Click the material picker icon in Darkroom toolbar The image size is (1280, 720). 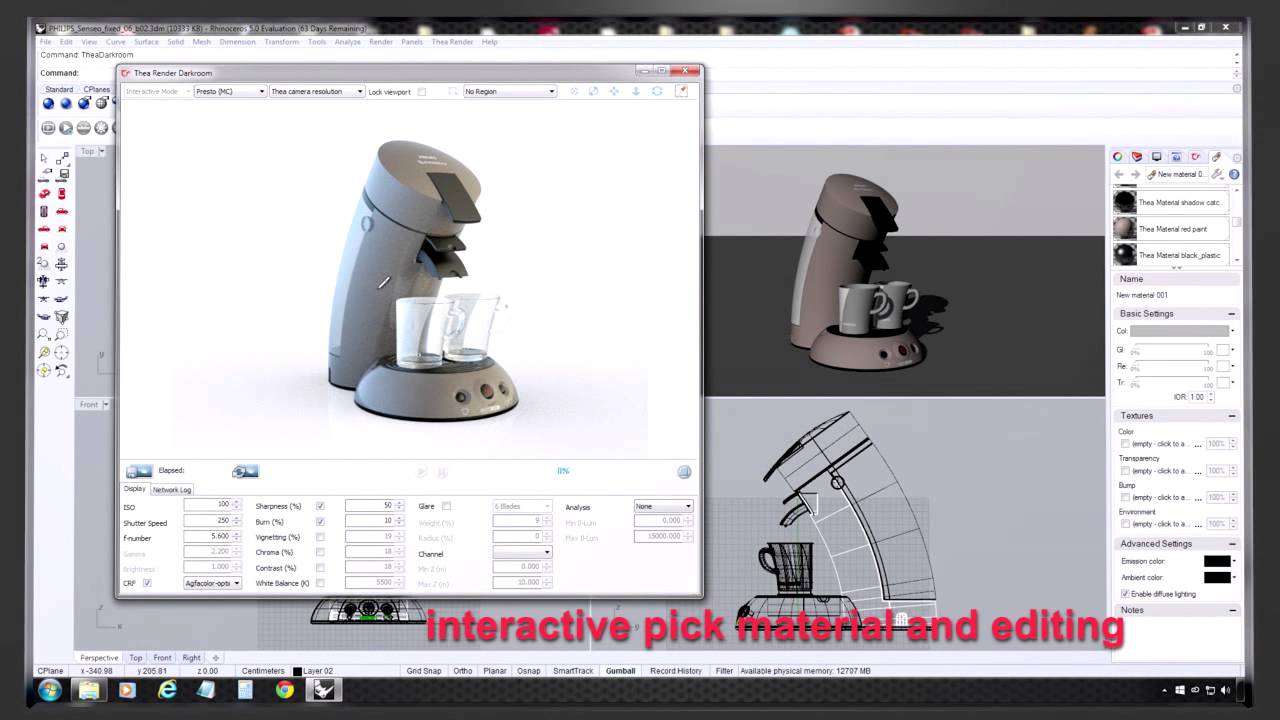click(682, 91)
